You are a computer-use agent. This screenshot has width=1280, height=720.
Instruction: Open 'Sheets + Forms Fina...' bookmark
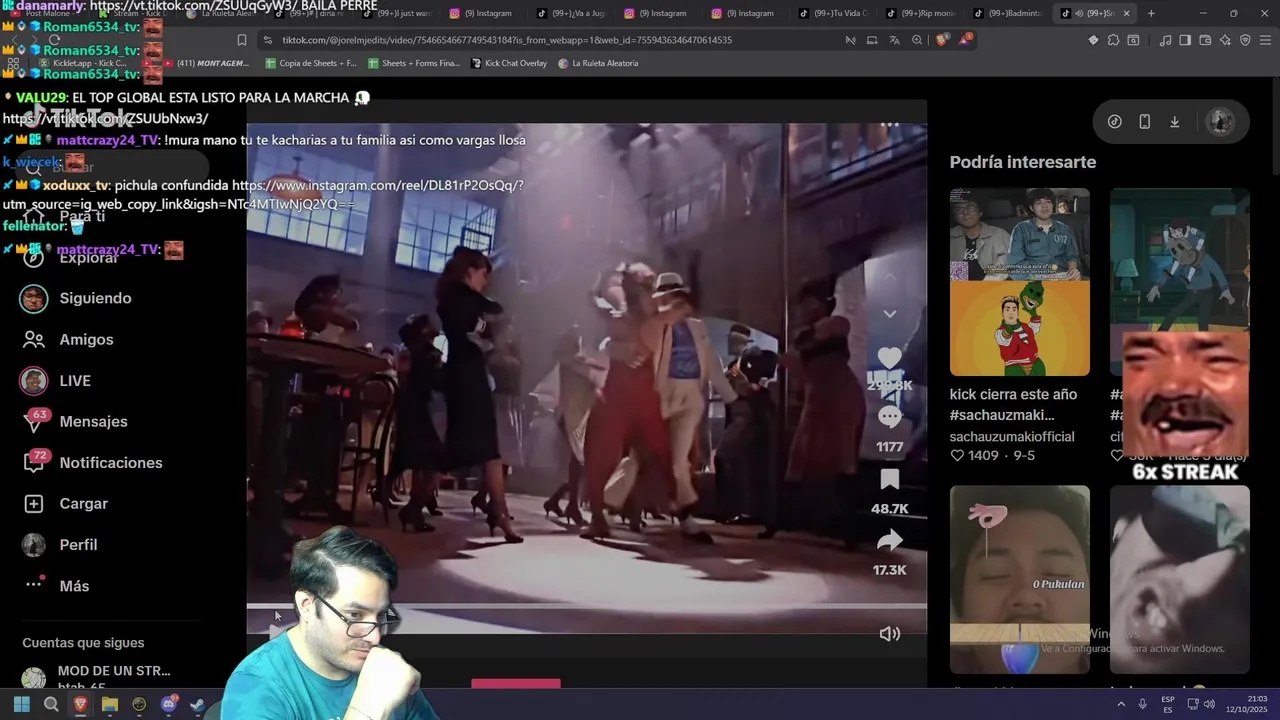click(413, 63)
